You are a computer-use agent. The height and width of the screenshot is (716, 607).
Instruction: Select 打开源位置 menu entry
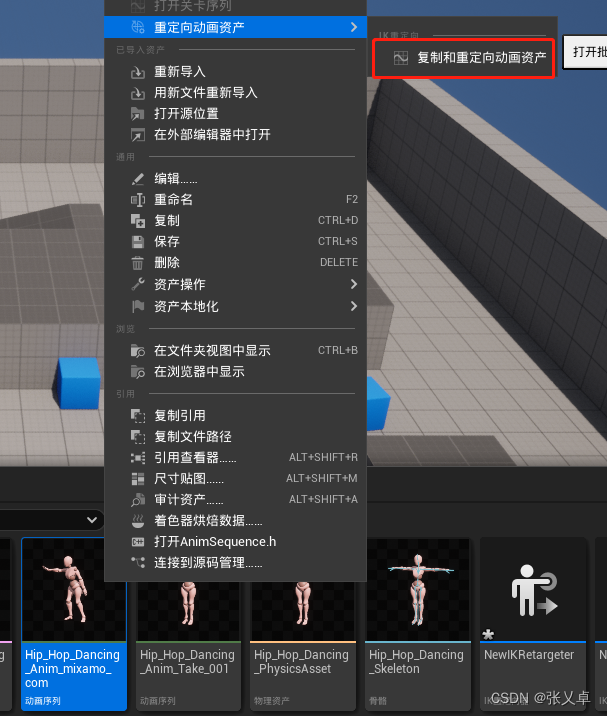[235, 114]
